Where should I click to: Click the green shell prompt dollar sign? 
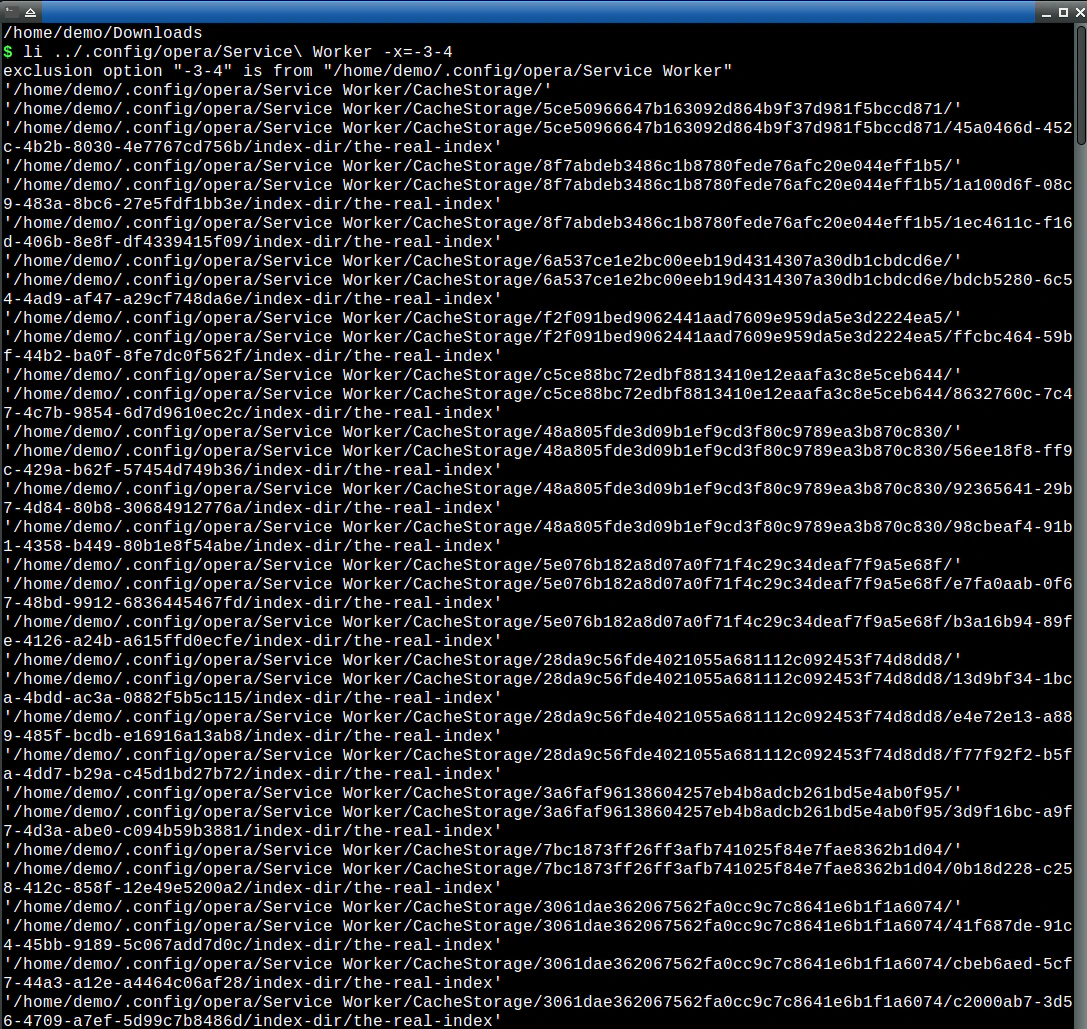(x=7, y=51)
